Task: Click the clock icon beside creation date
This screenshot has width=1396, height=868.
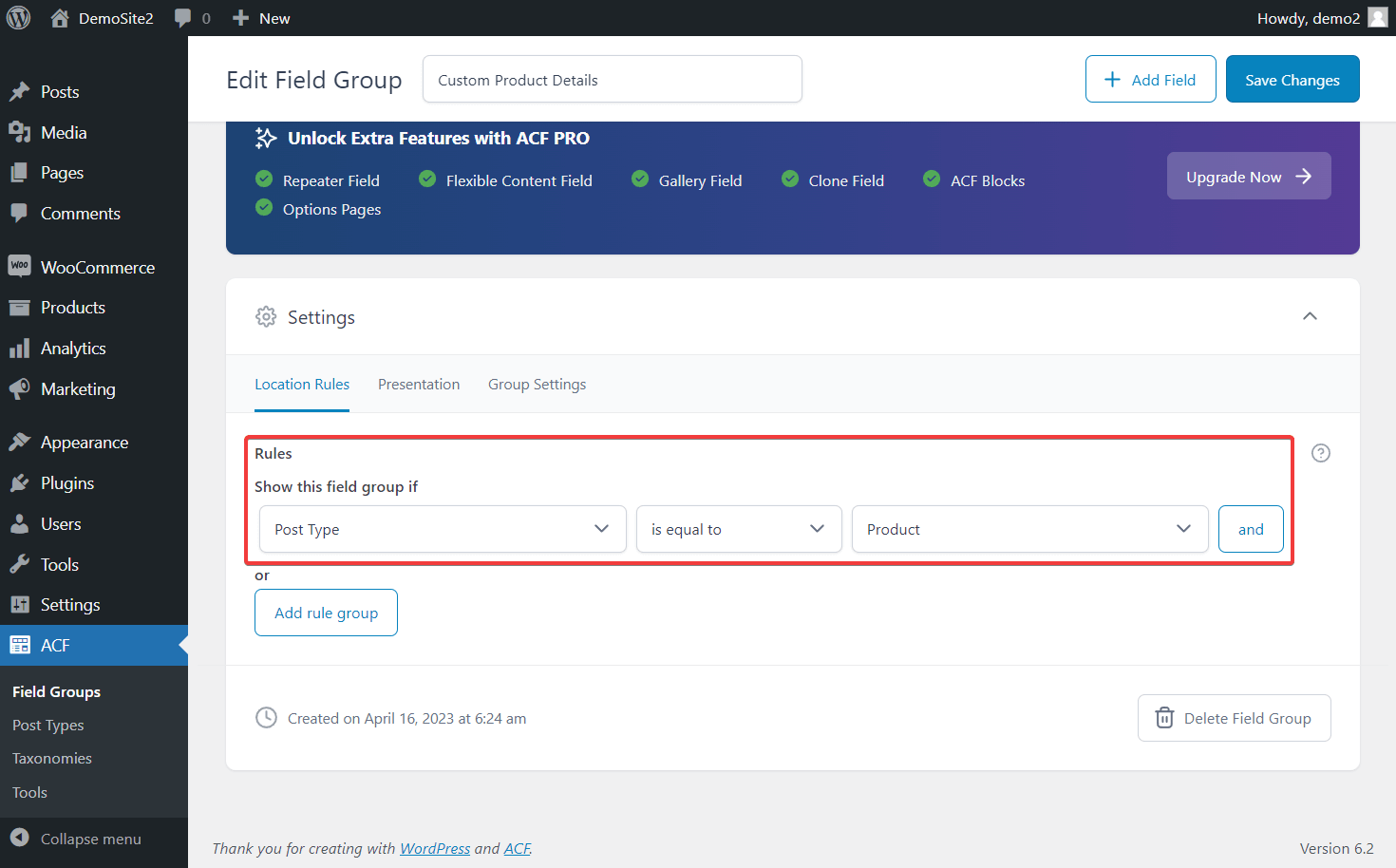Action: coord(266,718)
